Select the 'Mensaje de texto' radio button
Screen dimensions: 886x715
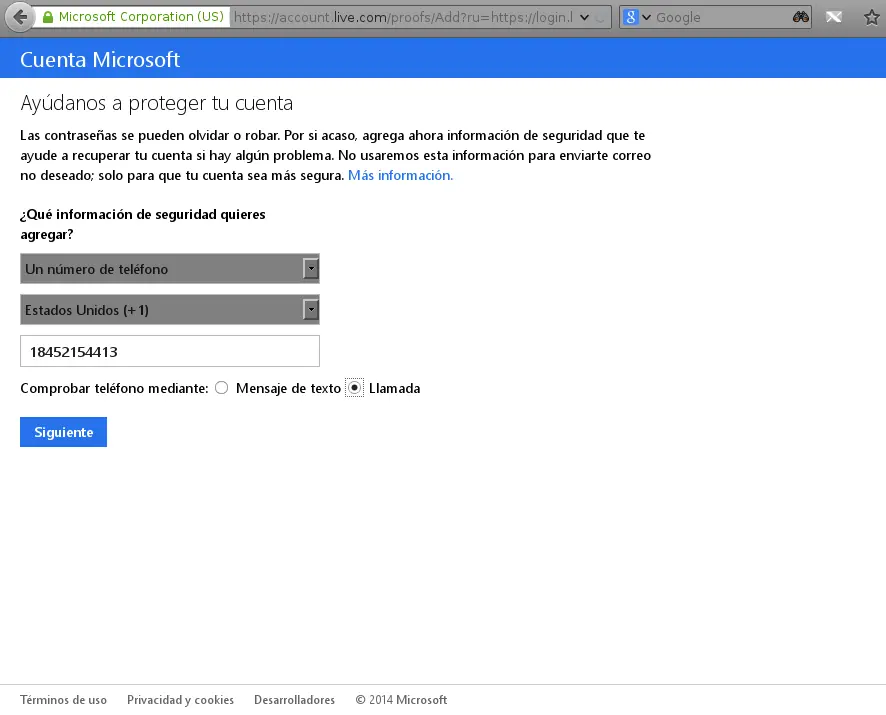[x=222, y=388]
